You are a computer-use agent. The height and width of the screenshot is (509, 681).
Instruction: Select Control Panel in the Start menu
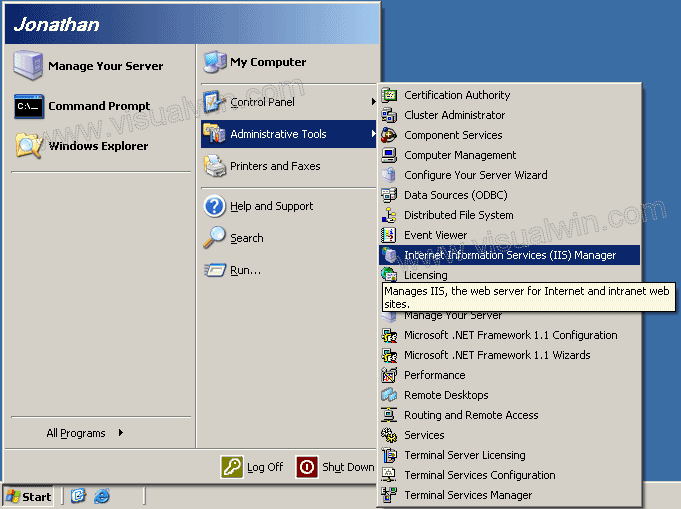(x=288, y=102)
